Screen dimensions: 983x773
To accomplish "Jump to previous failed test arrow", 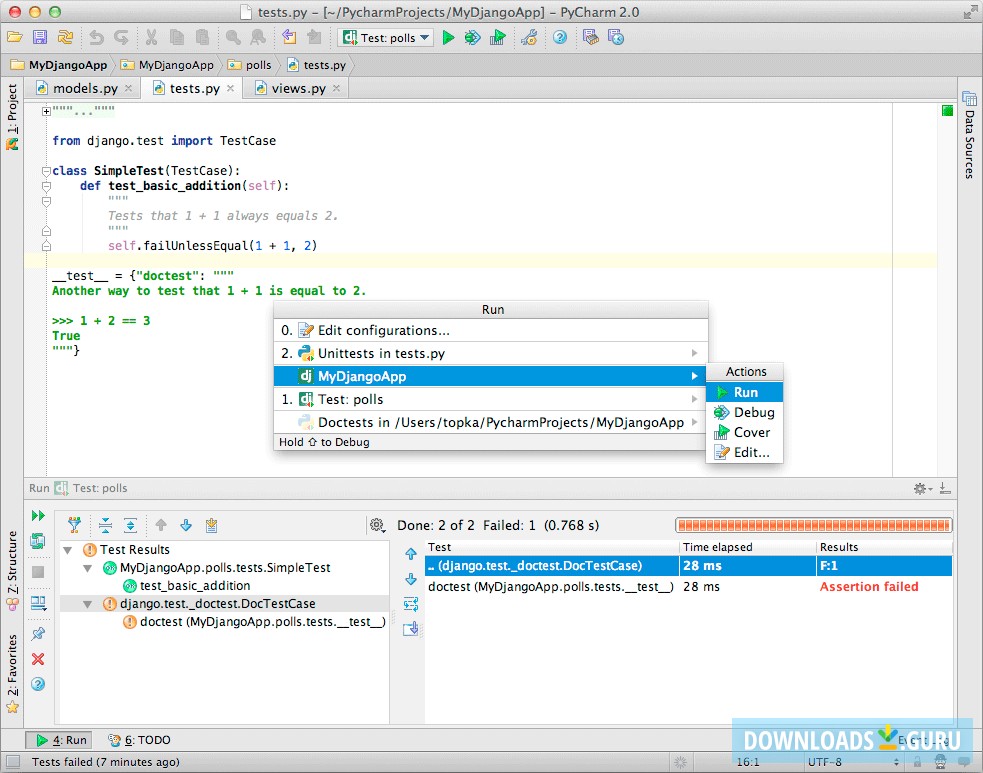I will (161, 525).
